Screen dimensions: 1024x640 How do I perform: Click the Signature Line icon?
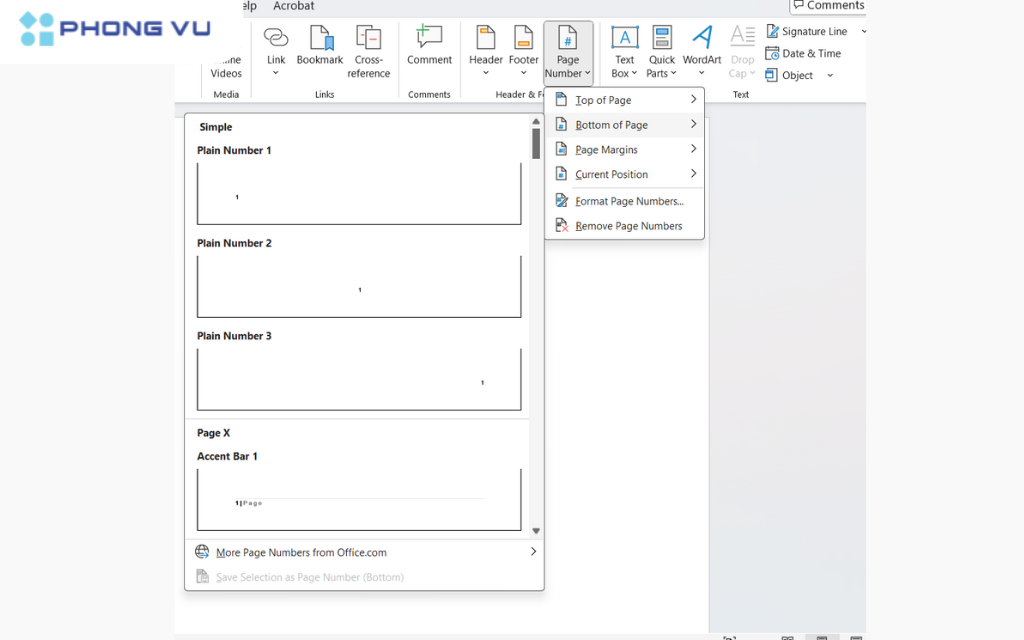pyautogui.click(x=773, y=31)
